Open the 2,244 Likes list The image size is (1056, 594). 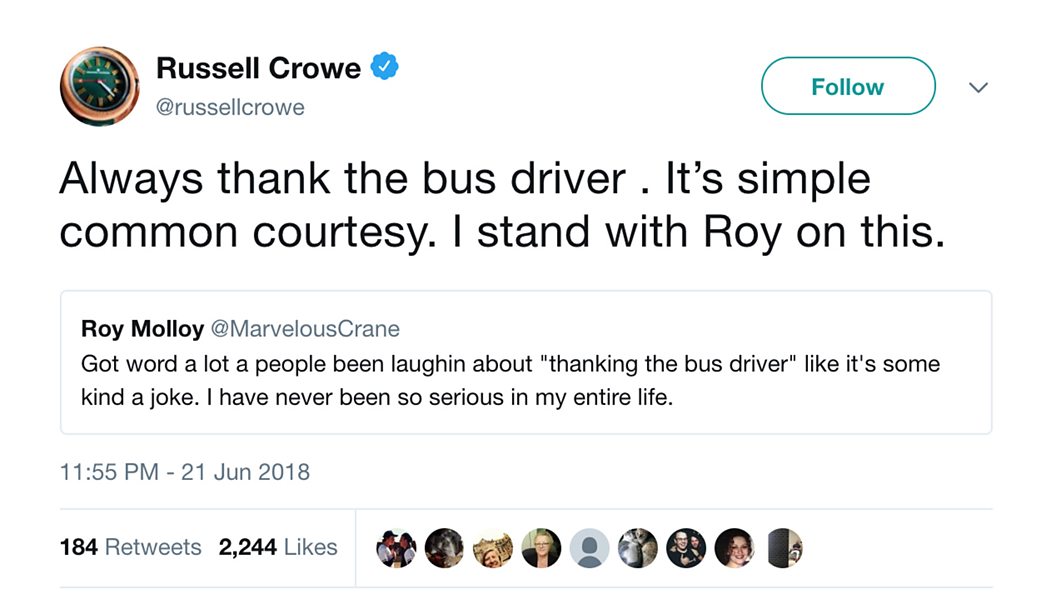point(279,547)
